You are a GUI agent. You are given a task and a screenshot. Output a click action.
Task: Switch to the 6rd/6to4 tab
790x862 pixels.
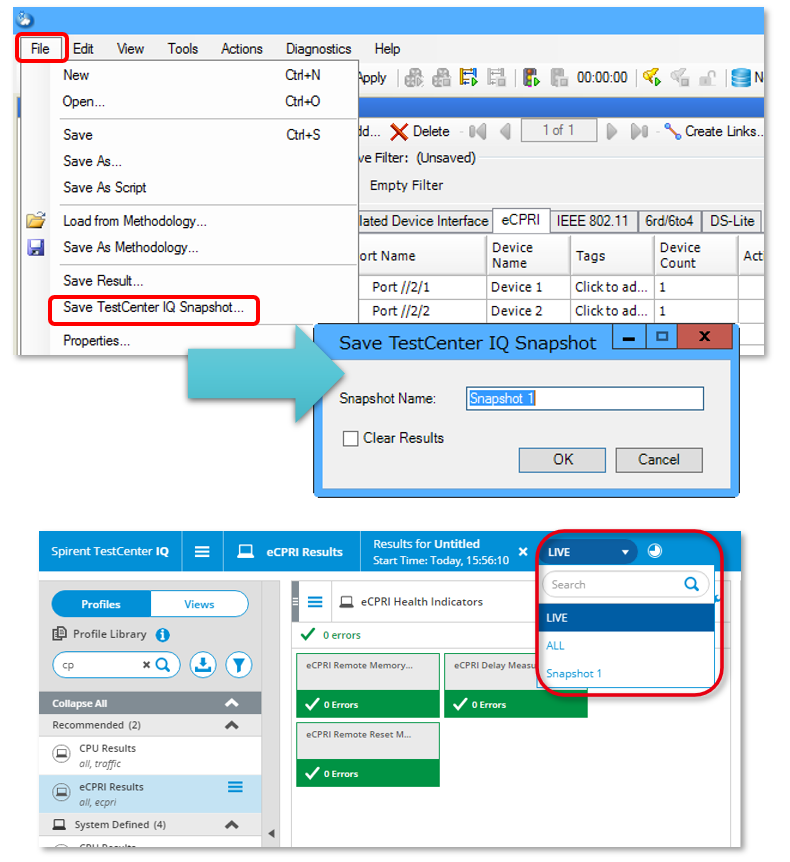pyautogui.click(x=669, y=221)
